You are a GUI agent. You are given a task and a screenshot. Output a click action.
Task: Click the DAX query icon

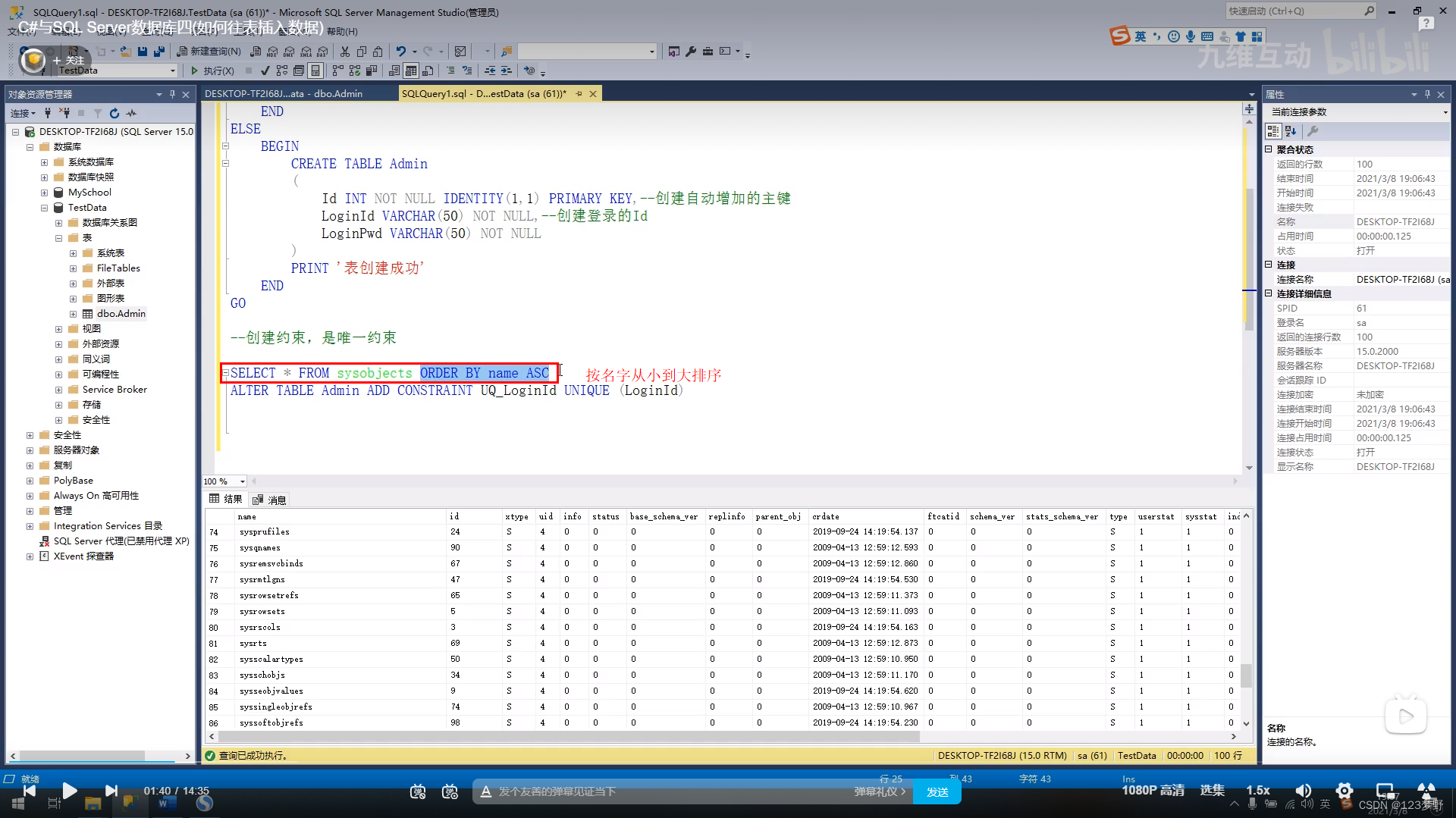tap(322, 52)
